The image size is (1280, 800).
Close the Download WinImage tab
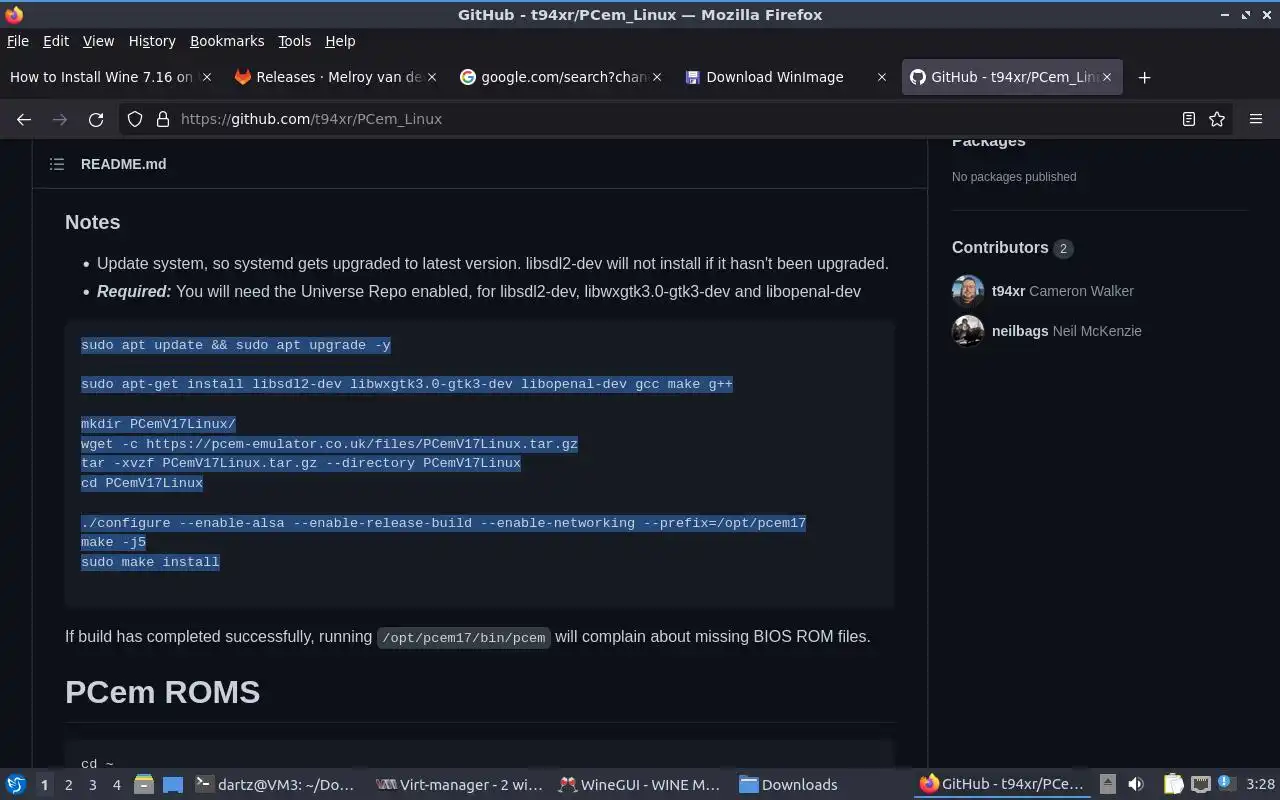click(x=881, y=77)
